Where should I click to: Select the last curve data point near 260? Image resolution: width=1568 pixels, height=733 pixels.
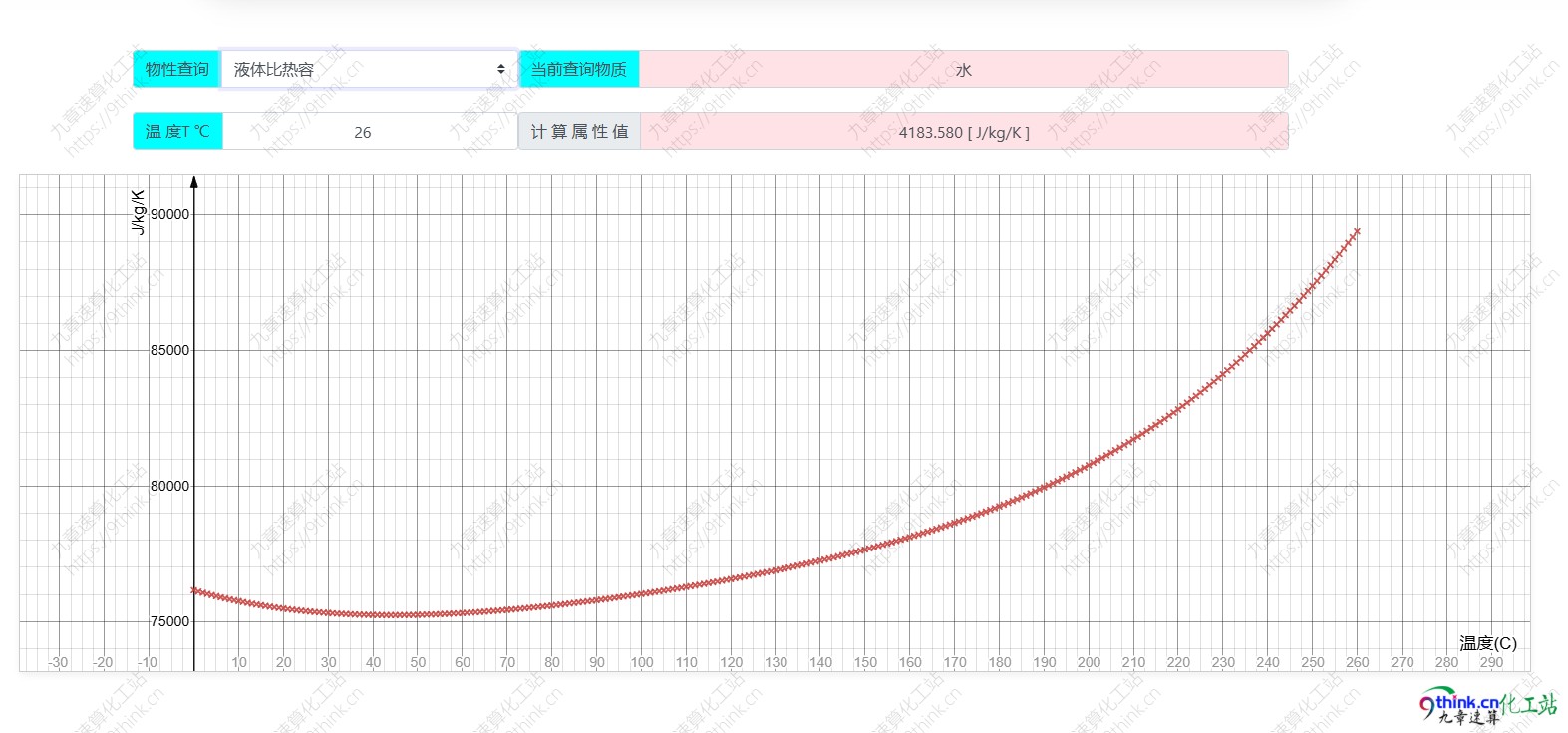click(x=1356, y=231)
